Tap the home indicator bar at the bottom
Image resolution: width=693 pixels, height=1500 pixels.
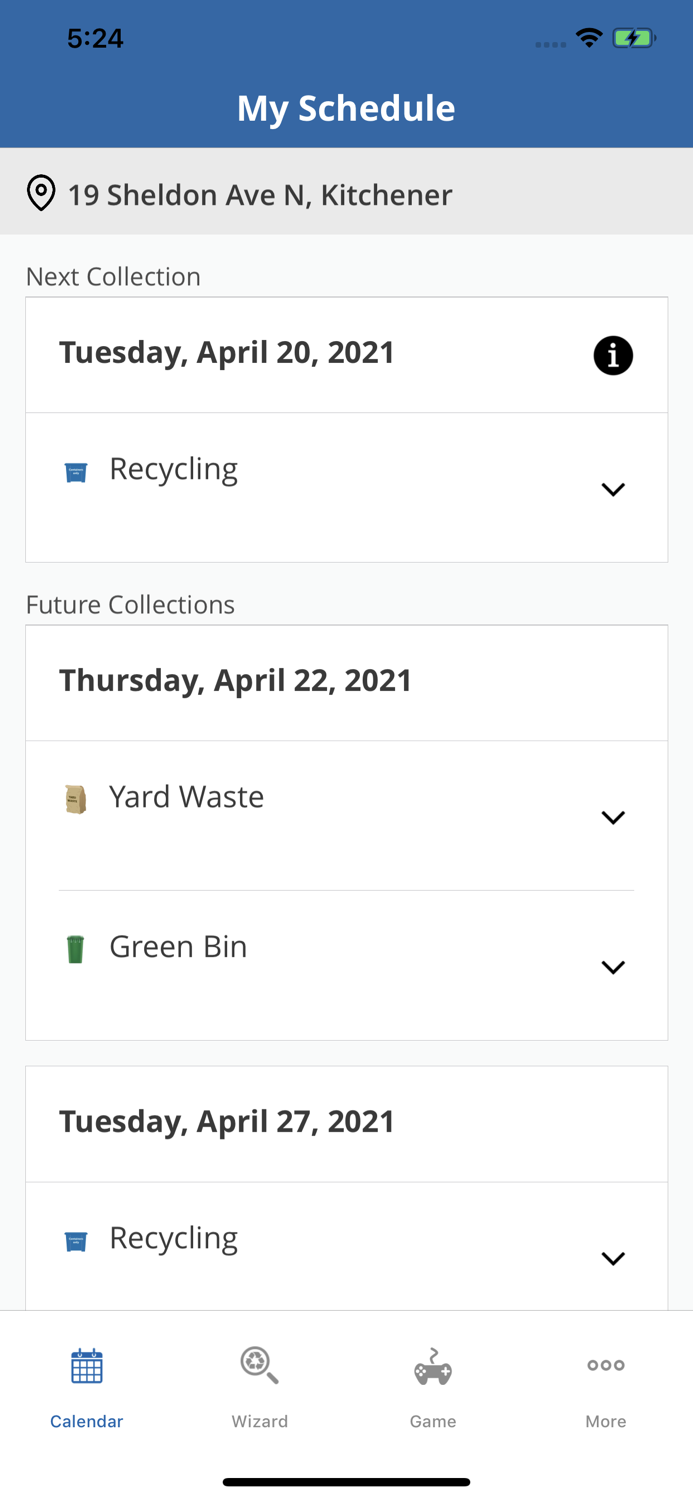[x=346, y=1481]
